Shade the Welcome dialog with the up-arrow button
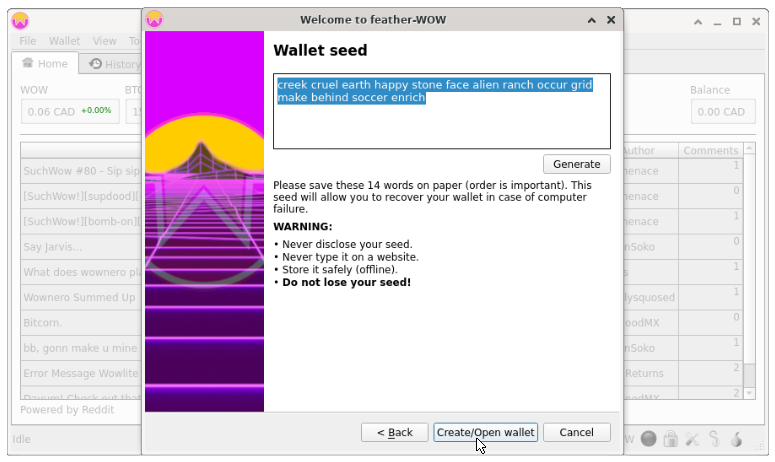 [592, 20]
